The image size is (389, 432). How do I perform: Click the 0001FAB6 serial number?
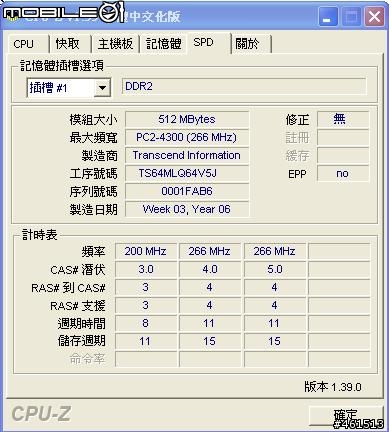[x=187, y=191]
